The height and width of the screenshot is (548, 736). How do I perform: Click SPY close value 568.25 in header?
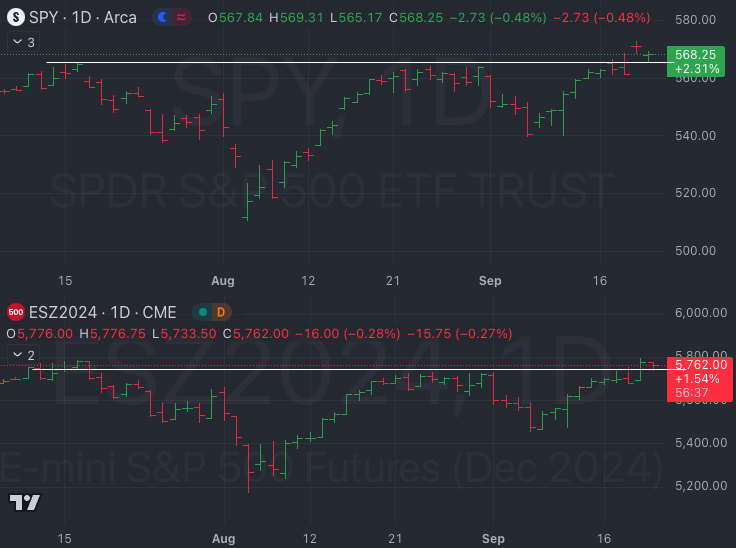421,18
